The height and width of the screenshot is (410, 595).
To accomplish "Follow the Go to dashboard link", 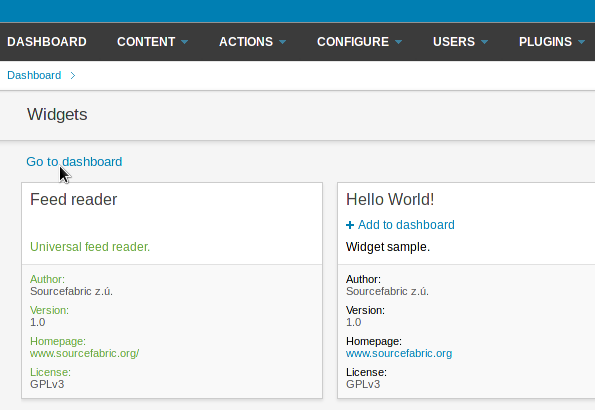I will pos(74,162).
